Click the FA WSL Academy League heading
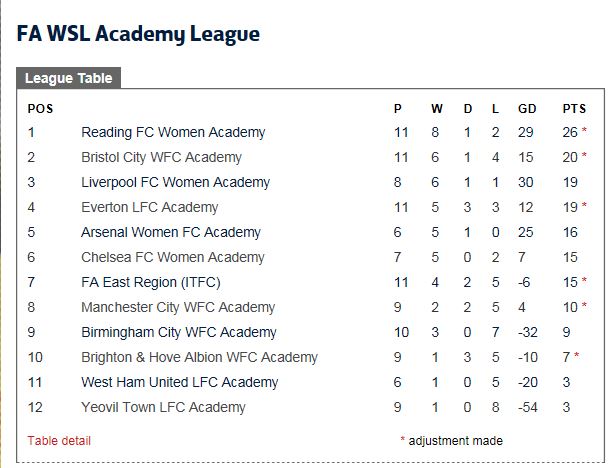 [138, 34]
